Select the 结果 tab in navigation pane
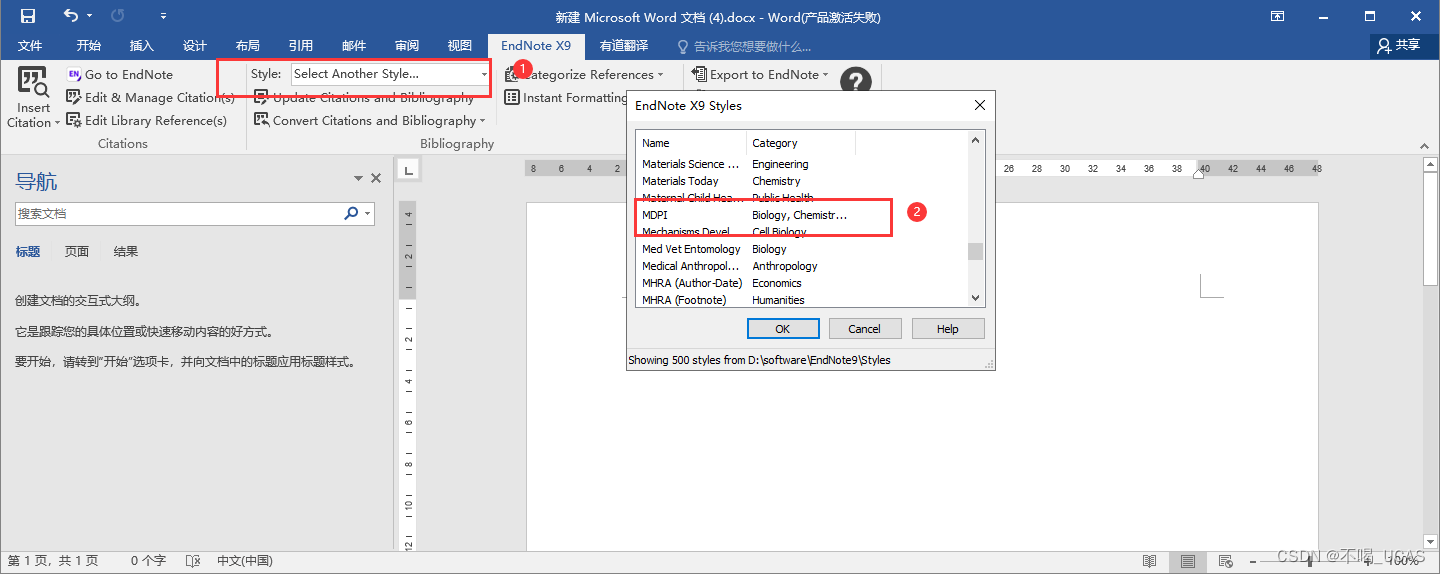1440x574 pixels. pos(126,252)
